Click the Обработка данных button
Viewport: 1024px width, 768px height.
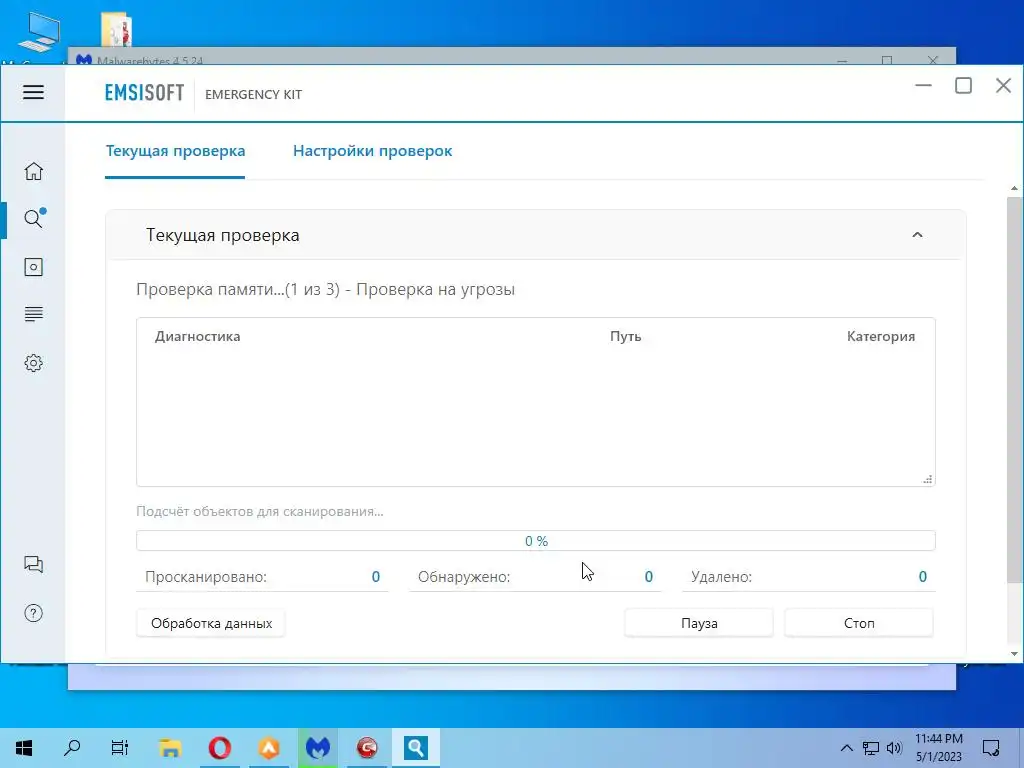click(211, 623)
